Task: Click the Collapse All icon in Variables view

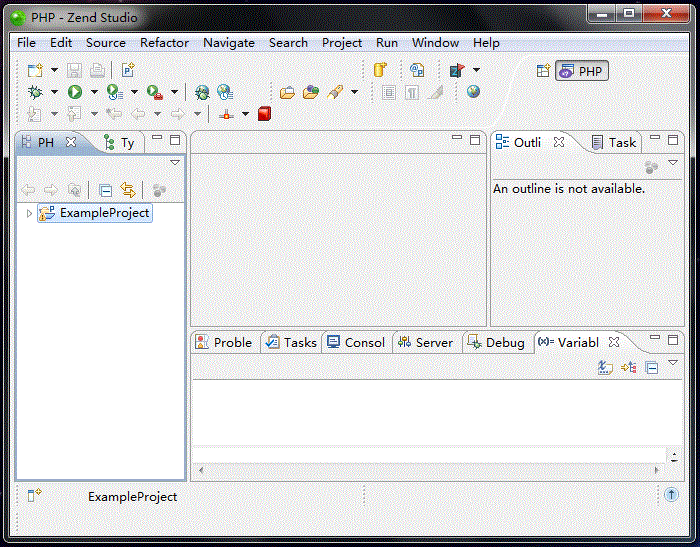Action: [651, 368]
